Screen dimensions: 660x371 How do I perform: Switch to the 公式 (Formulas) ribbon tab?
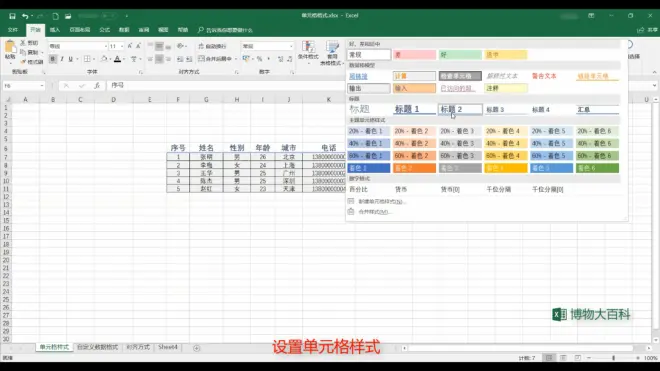pos(104,30)
